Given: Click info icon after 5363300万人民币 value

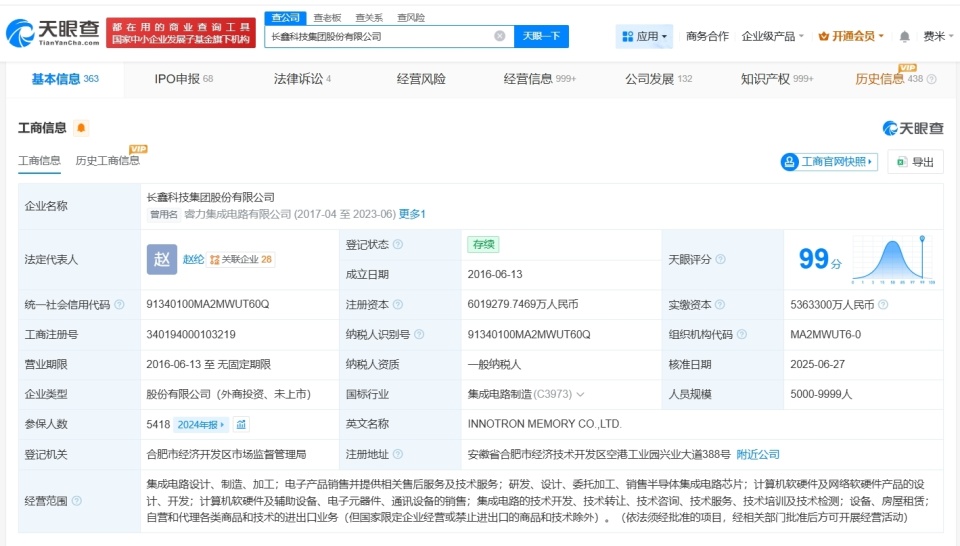Looking at the screenshot, I should tap(883, 304).
